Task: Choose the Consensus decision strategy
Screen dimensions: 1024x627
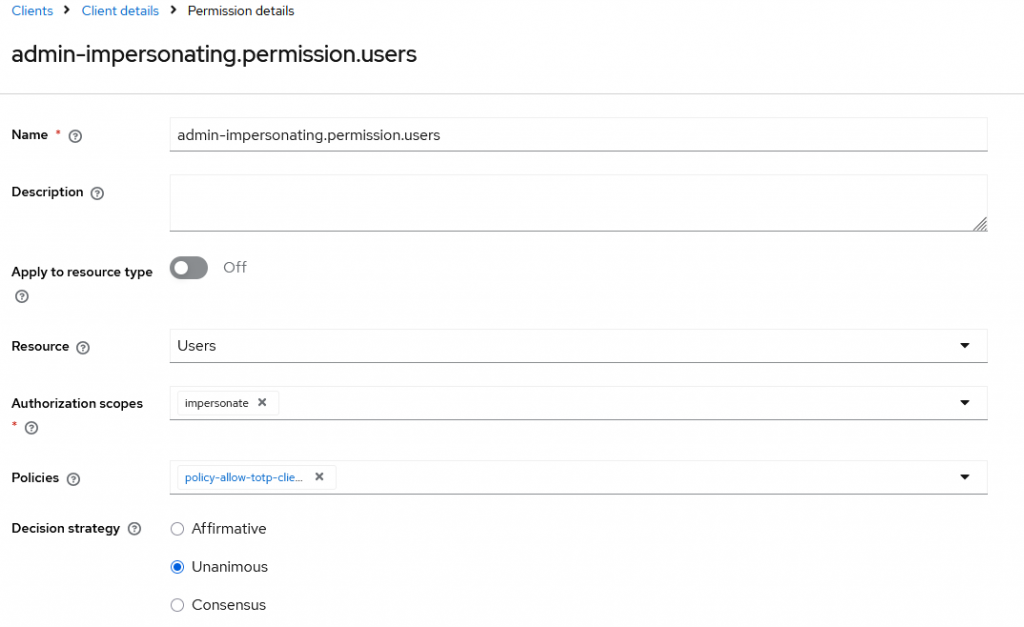Action: tap(178, 605)
